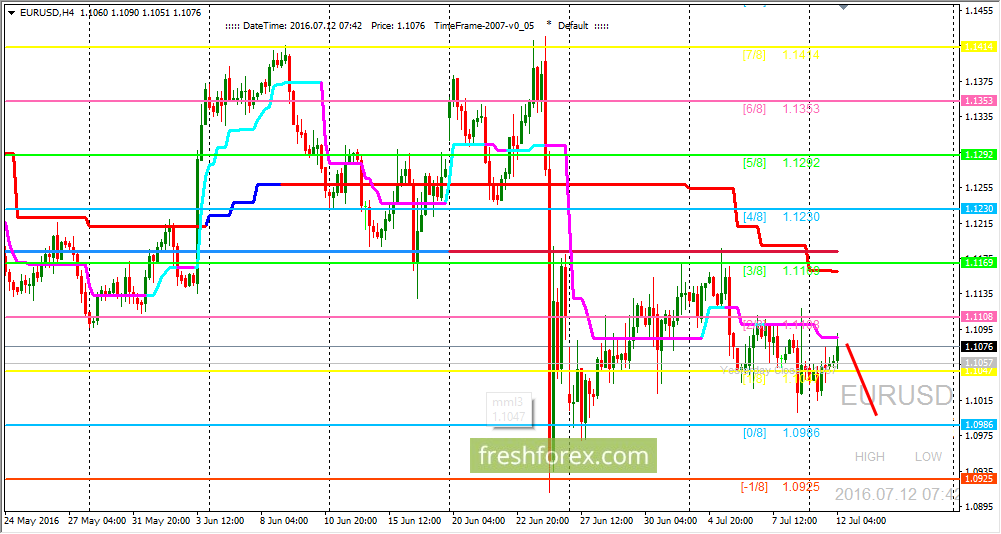Click the 12 Jul 04:00 time axis label
1001x534 pixels.
[x=861, y=521]
